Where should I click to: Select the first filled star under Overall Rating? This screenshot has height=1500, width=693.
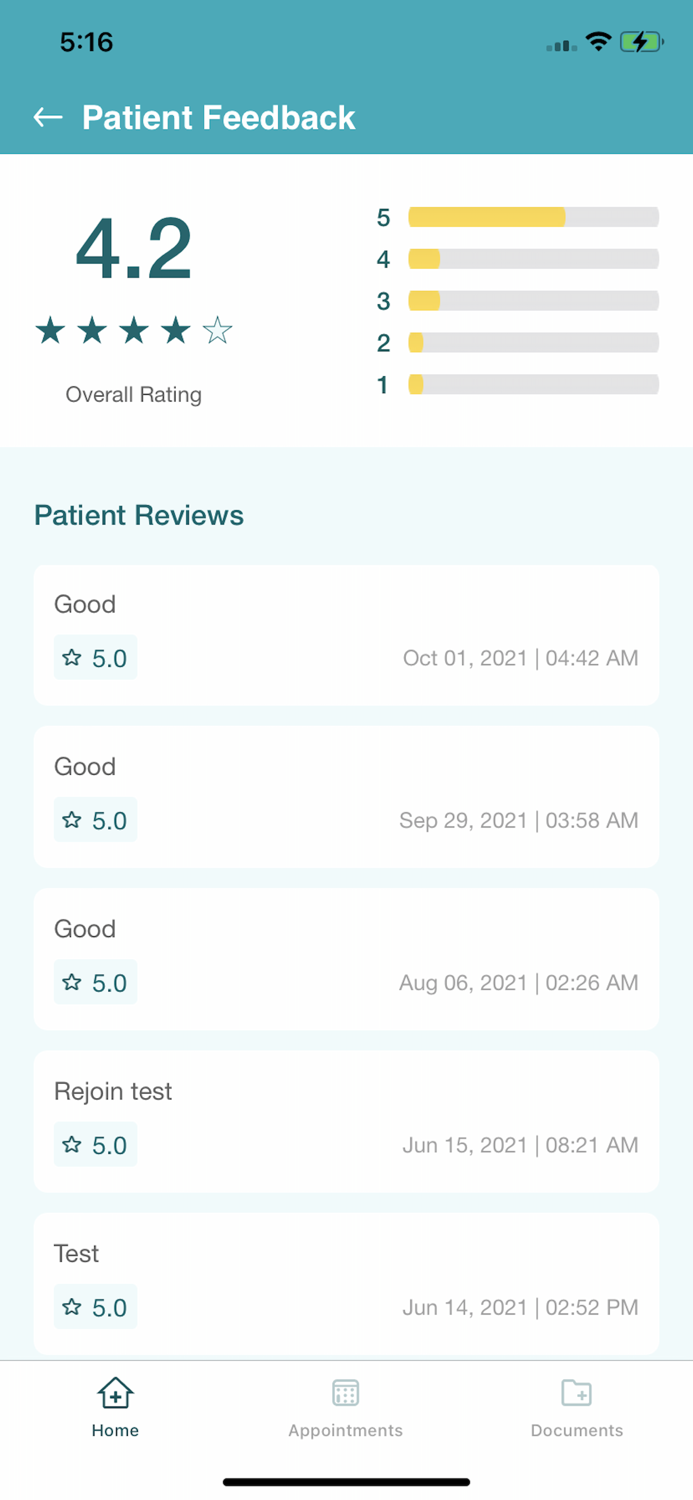49,329
